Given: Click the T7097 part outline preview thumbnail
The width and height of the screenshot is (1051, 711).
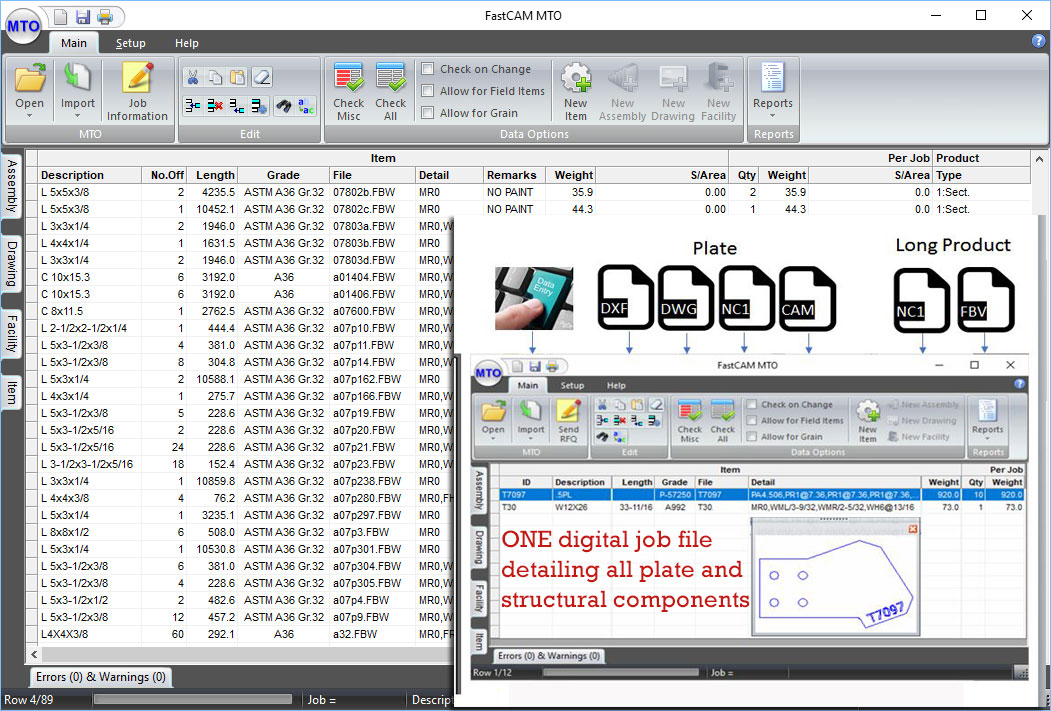Looking at the screenshot, I should tap(835, 583).
